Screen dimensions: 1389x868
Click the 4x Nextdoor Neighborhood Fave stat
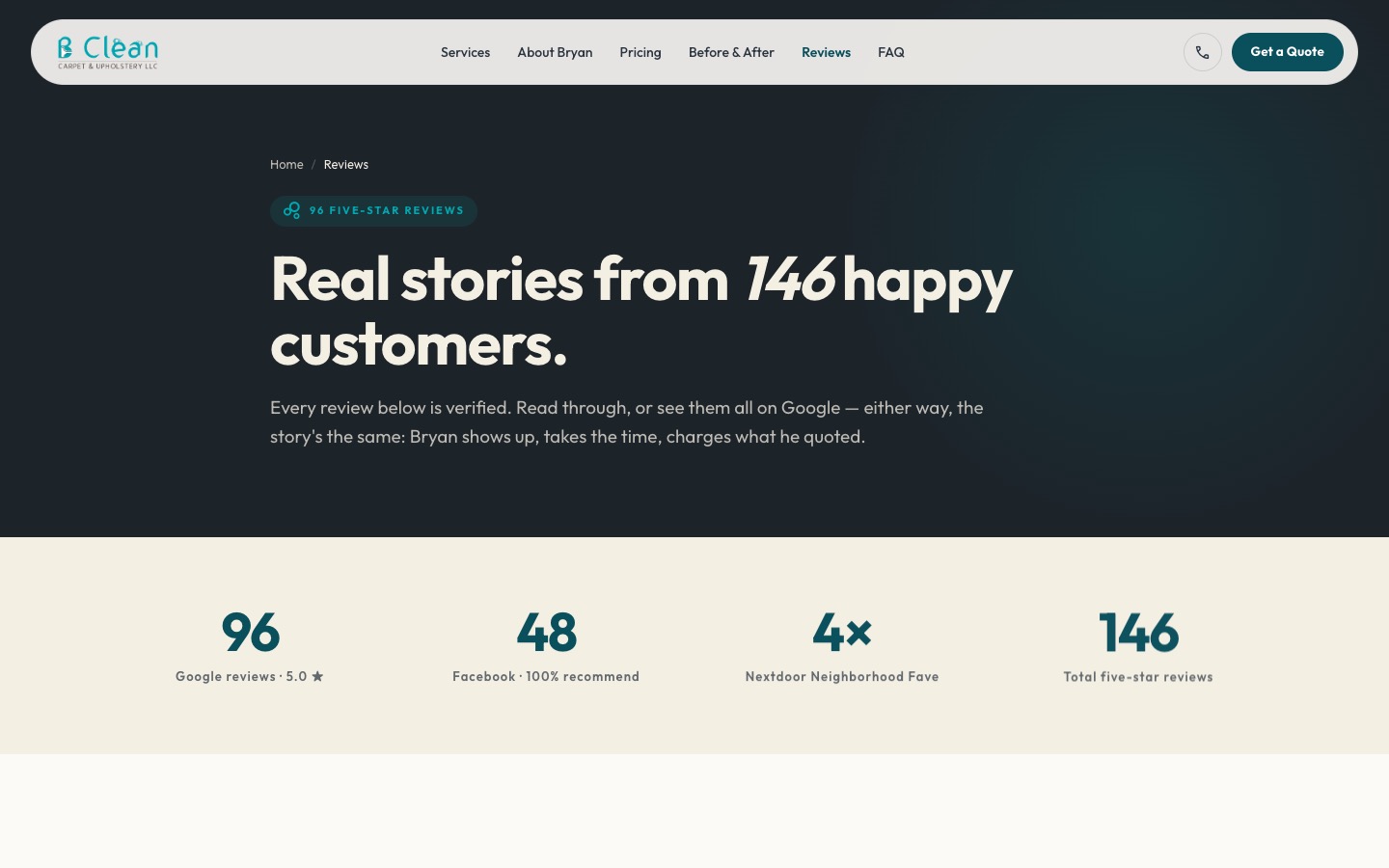(x=841, y=634)
